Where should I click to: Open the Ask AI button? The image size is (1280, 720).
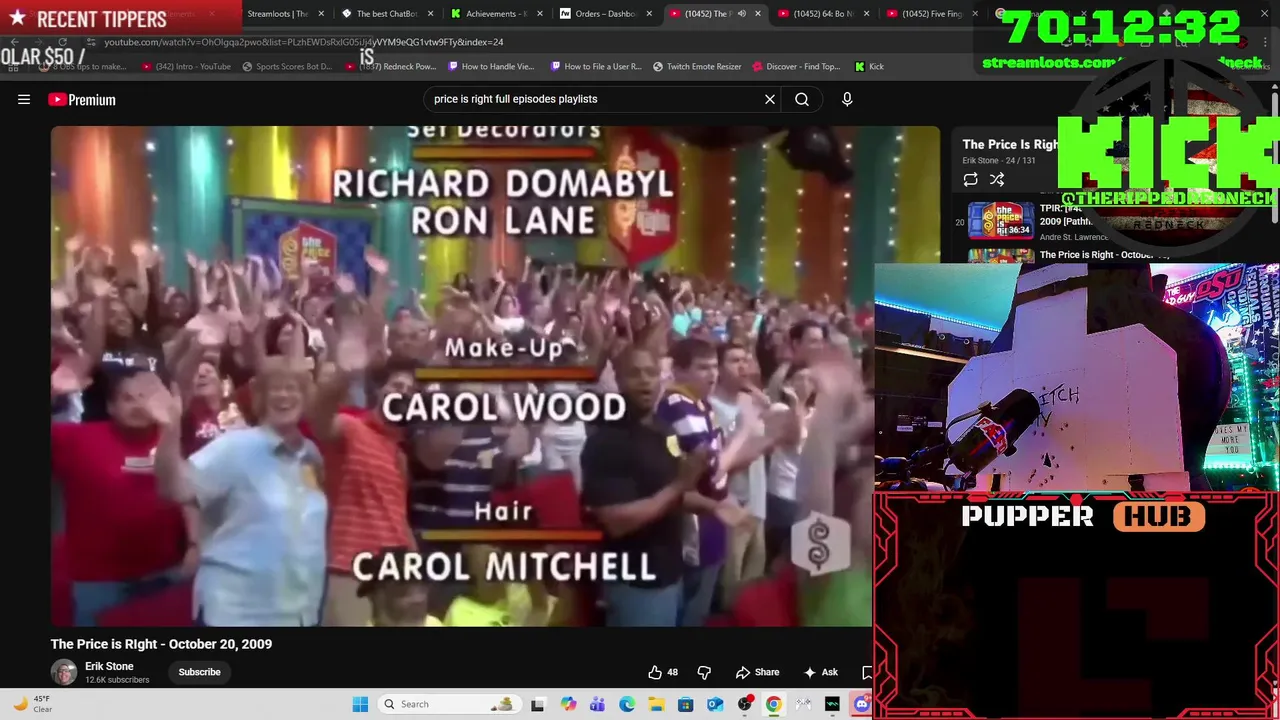pos(821,672)
